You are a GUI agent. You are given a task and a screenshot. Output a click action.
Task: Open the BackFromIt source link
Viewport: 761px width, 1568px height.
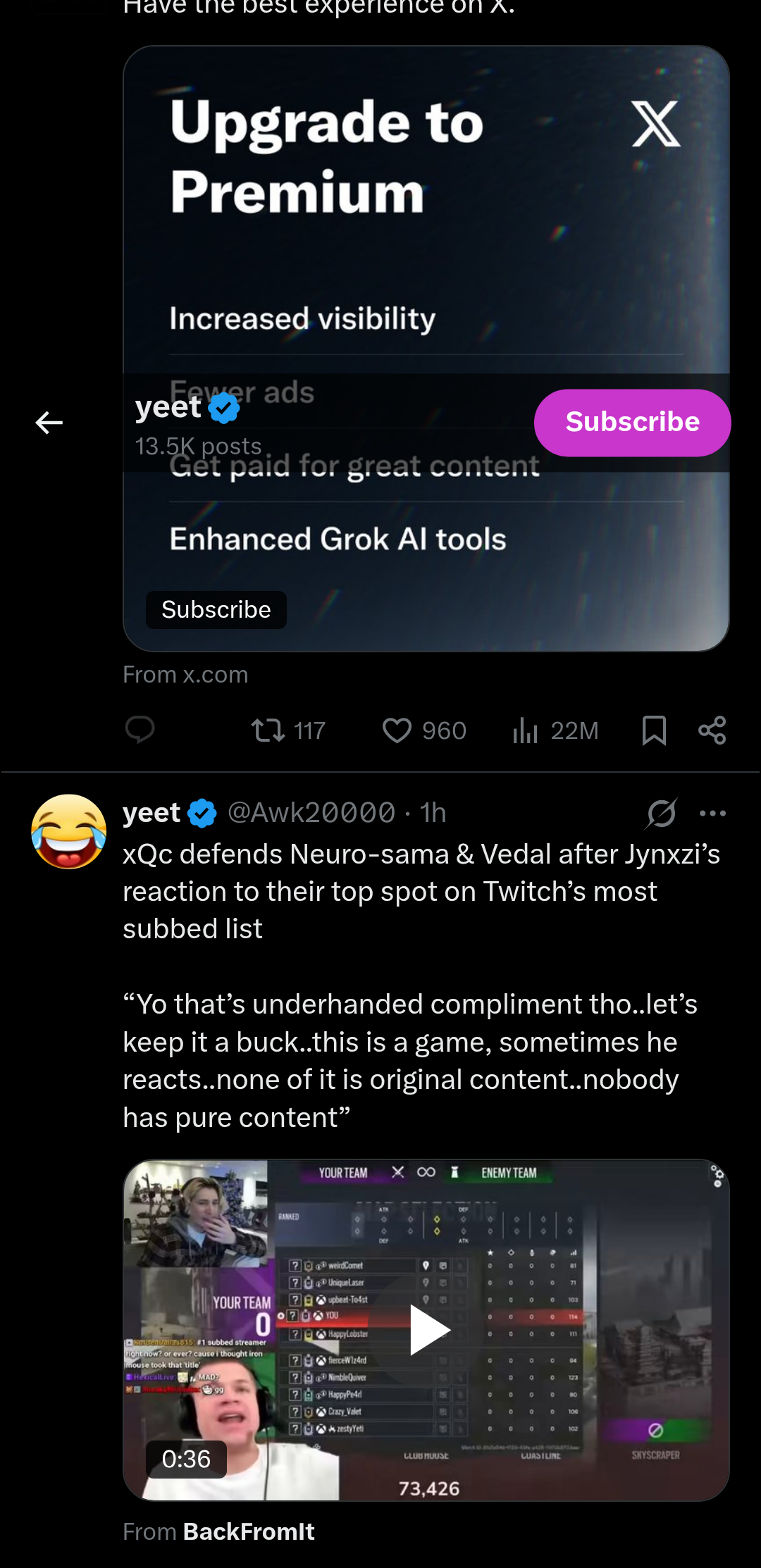[x=249, y=1532]
